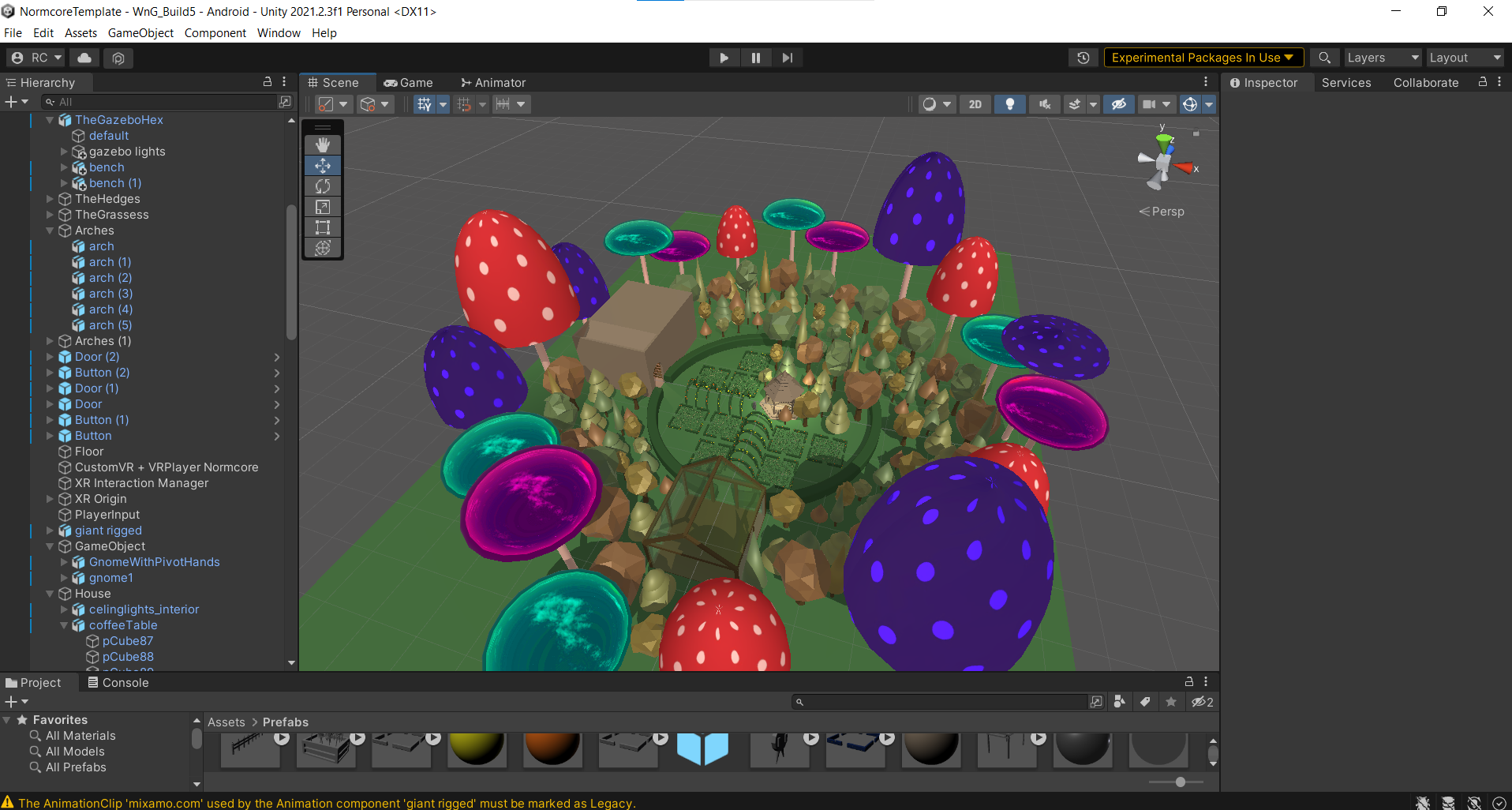Viewport: 1512px width, 810px height.
Task: Open the Layout dropdown
Action: 1464,58
